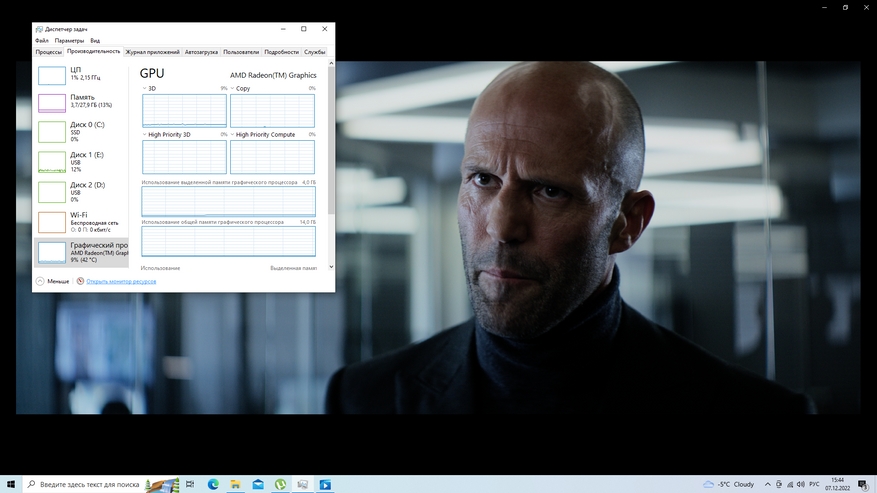
Task: Restore down the video player window
Action: pyautogui.click(x=845, y=7)
